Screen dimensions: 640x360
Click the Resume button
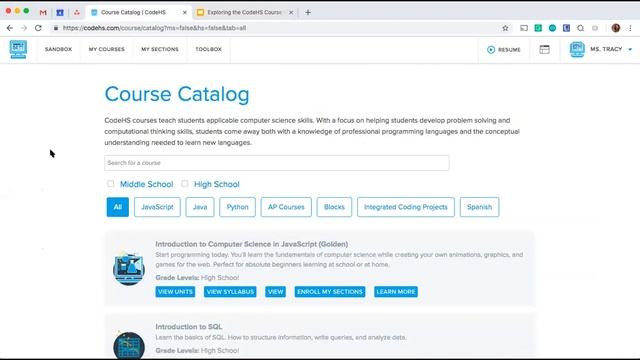(x=504, y=49)
